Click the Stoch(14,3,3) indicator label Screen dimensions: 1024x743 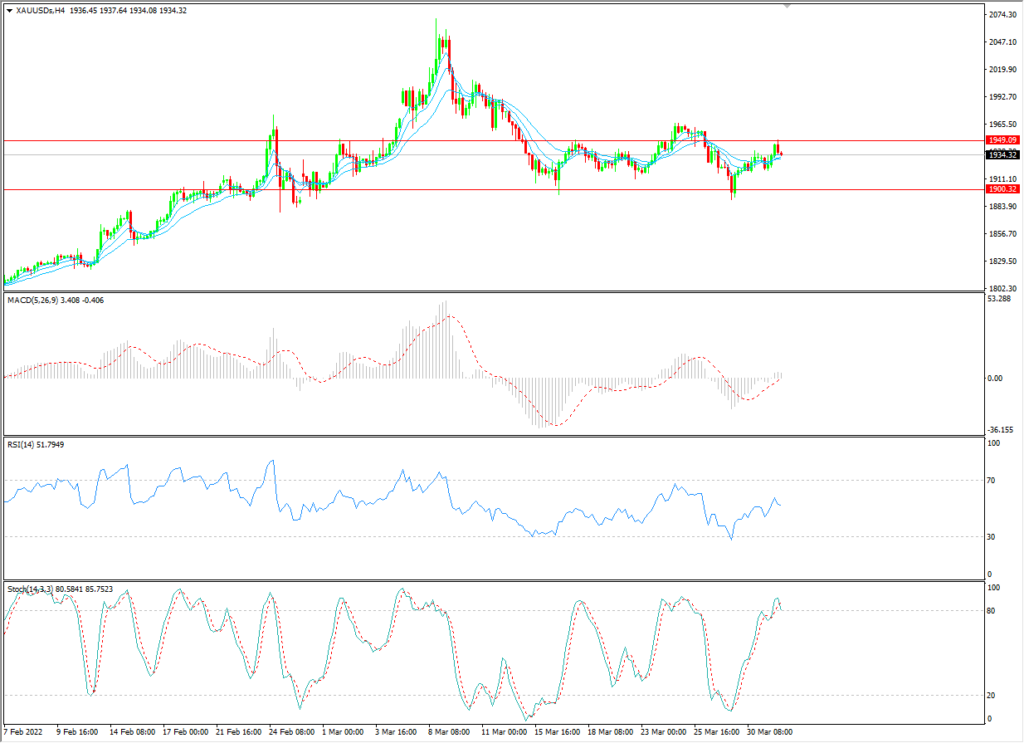click(x=31, y=589)
